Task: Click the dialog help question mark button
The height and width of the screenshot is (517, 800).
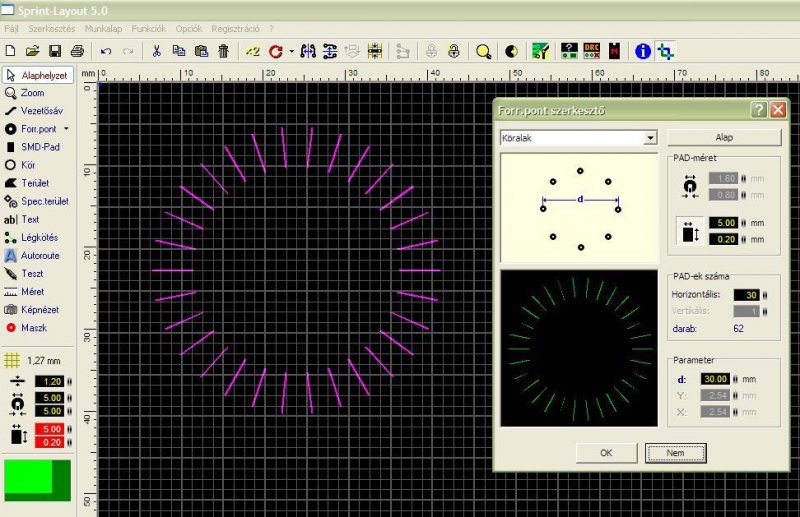Action: pos(759,110)
